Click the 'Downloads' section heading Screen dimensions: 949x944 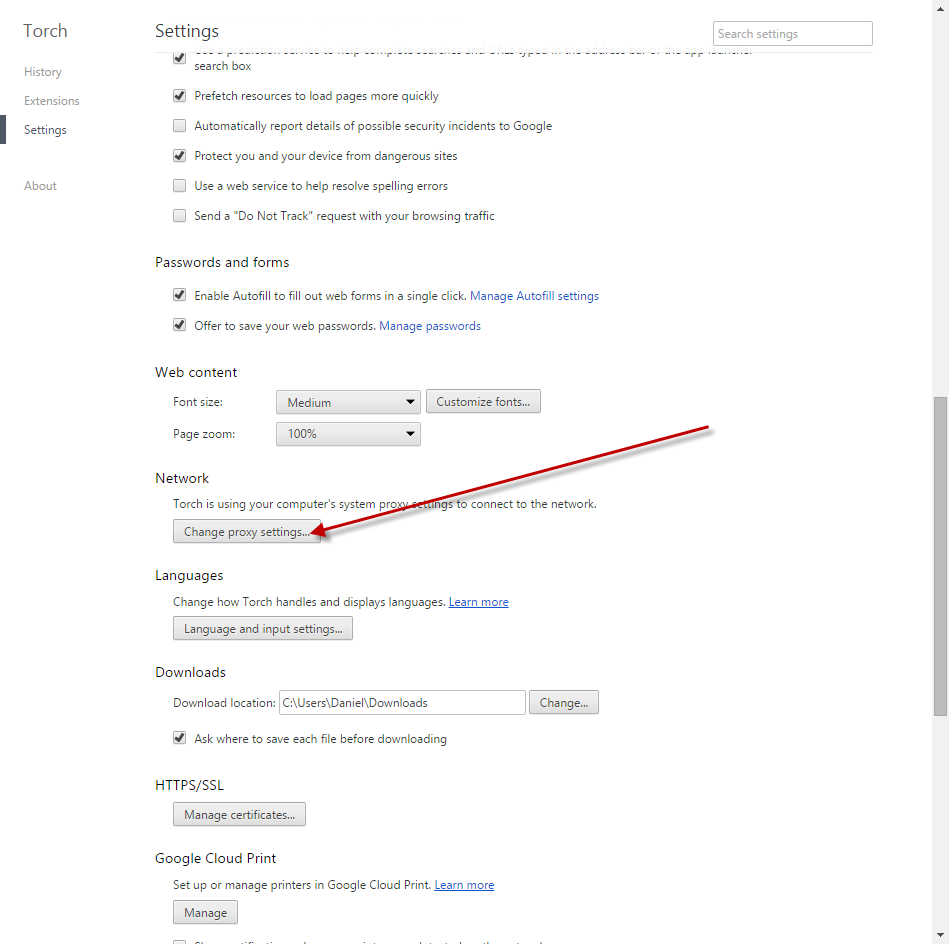click(x=190, y=672)
